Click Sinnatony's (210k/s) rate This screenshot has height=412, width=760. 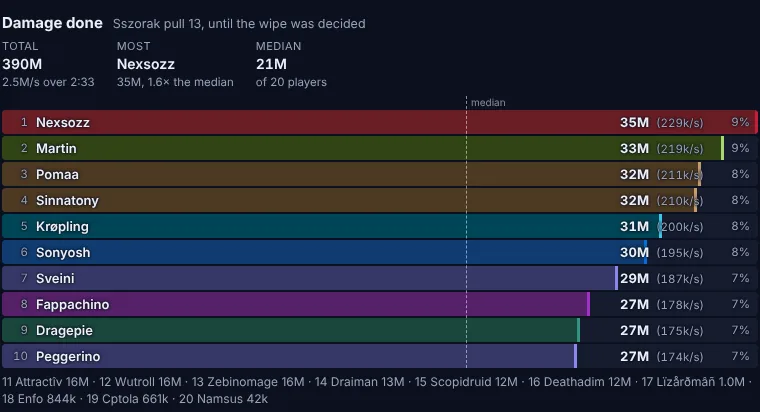click(x=680, y=201)
